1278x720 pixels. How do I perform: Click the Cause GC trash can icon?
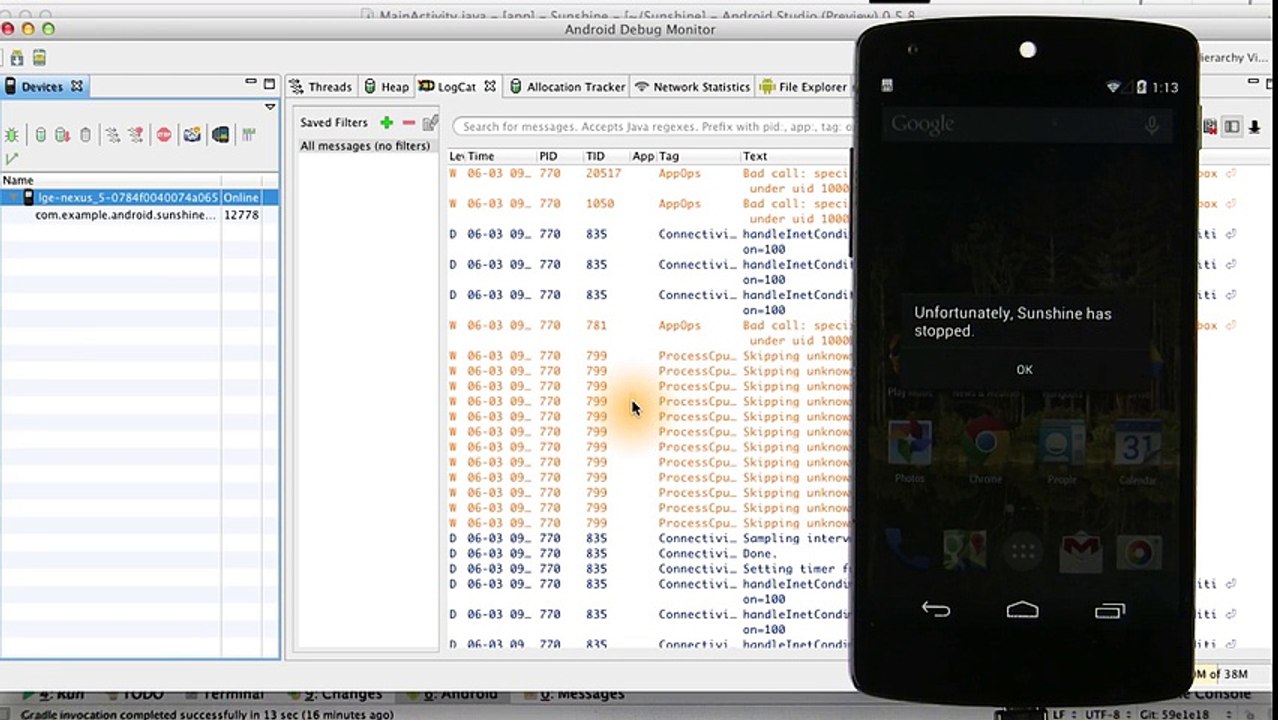(x=86, y=135)
